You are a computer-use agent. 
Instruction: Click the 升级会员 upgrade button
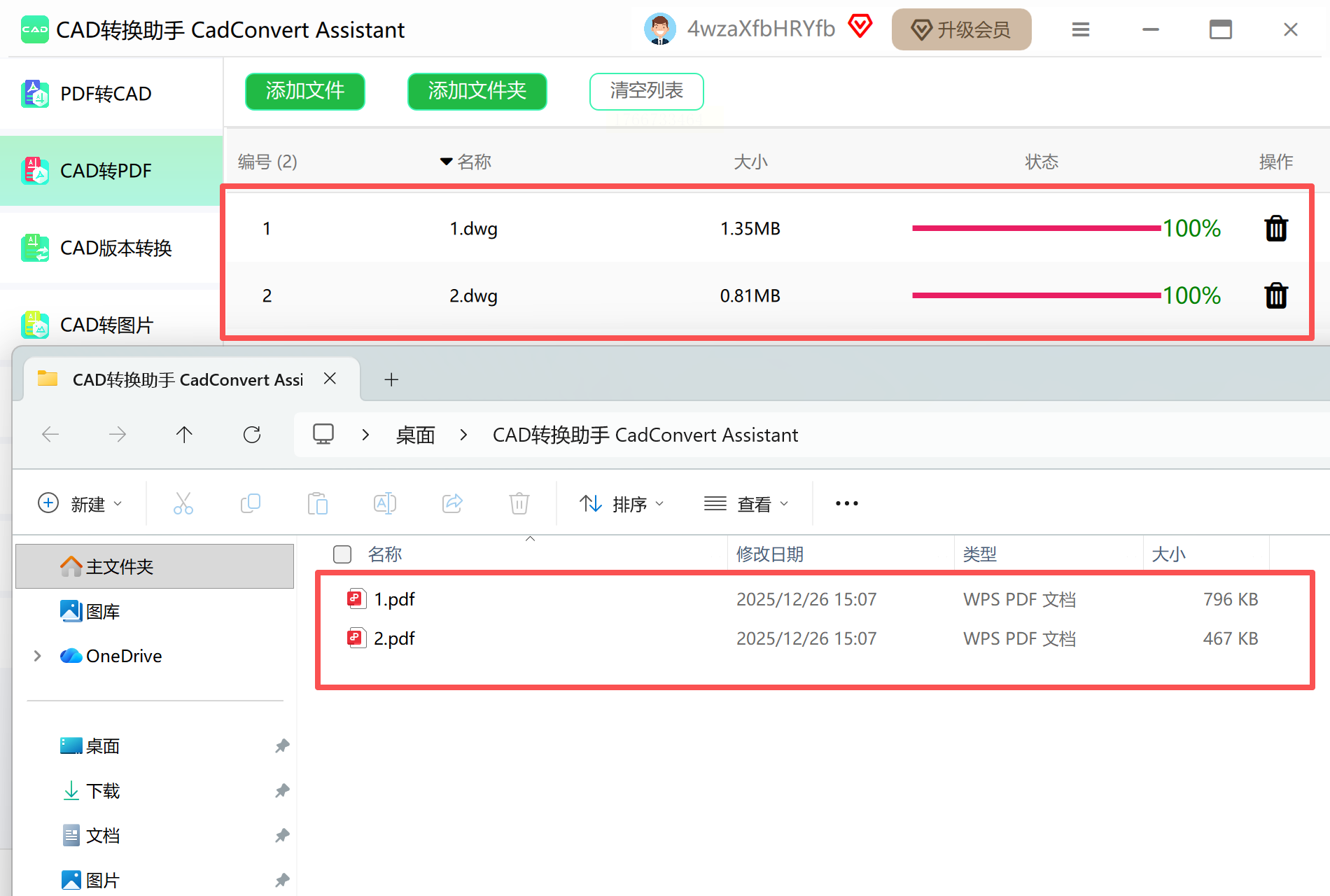coord(962,29)
